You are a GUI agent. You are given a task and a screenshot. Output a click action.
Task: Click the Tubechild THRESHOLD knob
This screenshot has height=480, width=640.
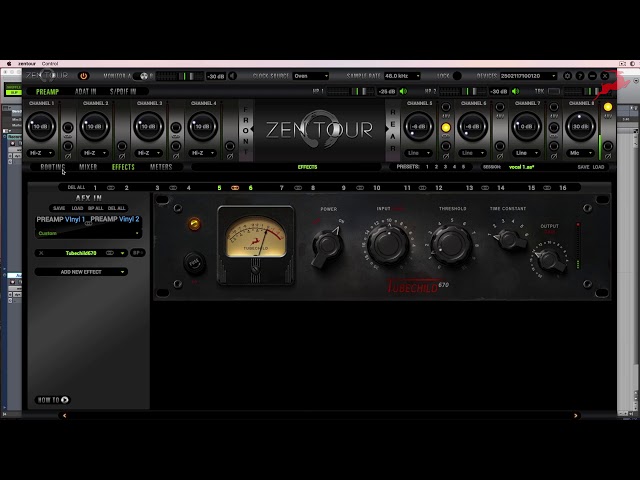[451, 244]
